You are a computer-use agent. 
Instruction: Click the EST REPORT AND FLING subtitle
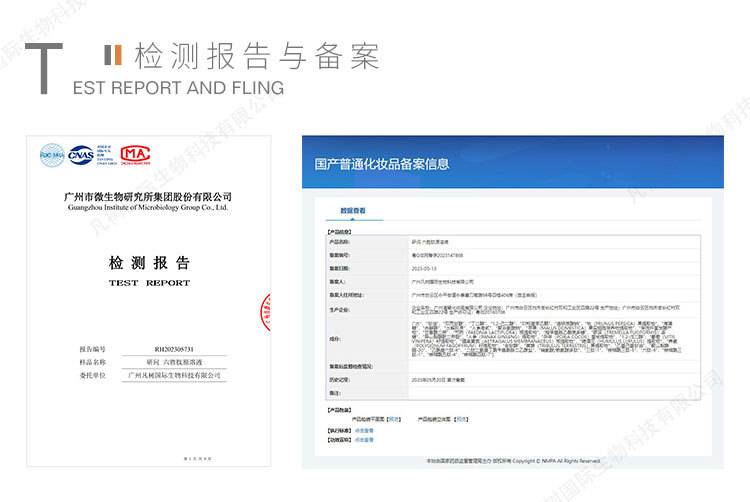(178, 88)
